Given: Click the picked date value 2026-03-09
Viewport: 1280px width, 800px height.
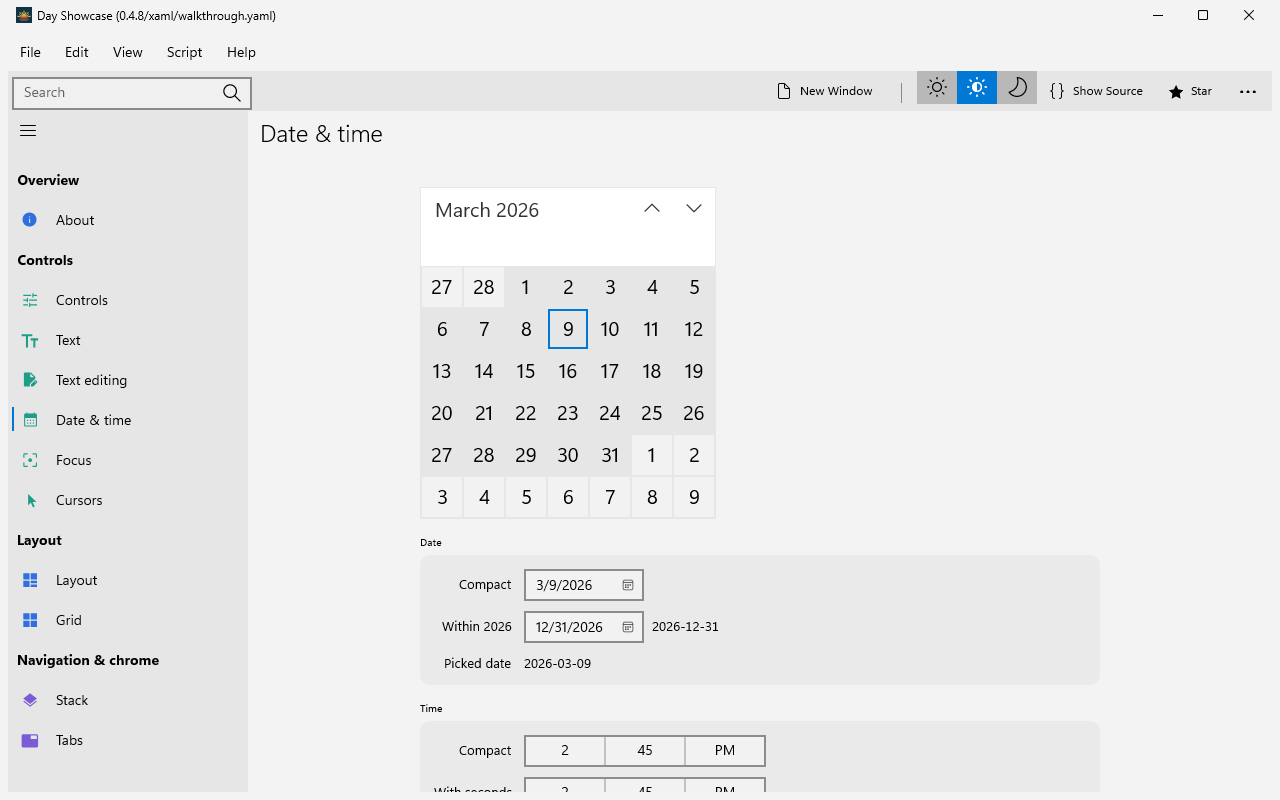Looking at the screenshot, I should point(557,663).
